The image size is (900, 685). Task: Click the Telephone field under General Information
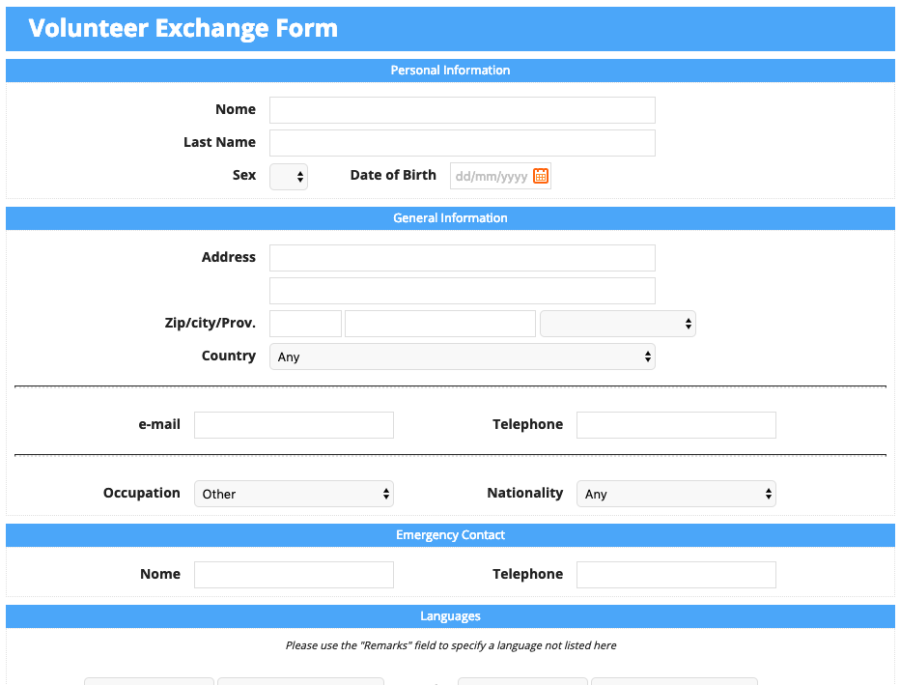(676, 425)
